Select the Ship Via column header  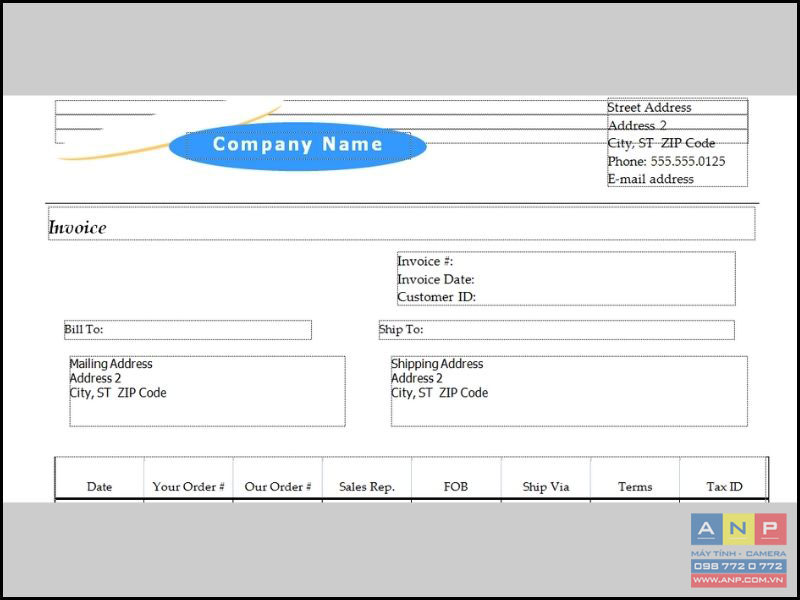(545, 487)
